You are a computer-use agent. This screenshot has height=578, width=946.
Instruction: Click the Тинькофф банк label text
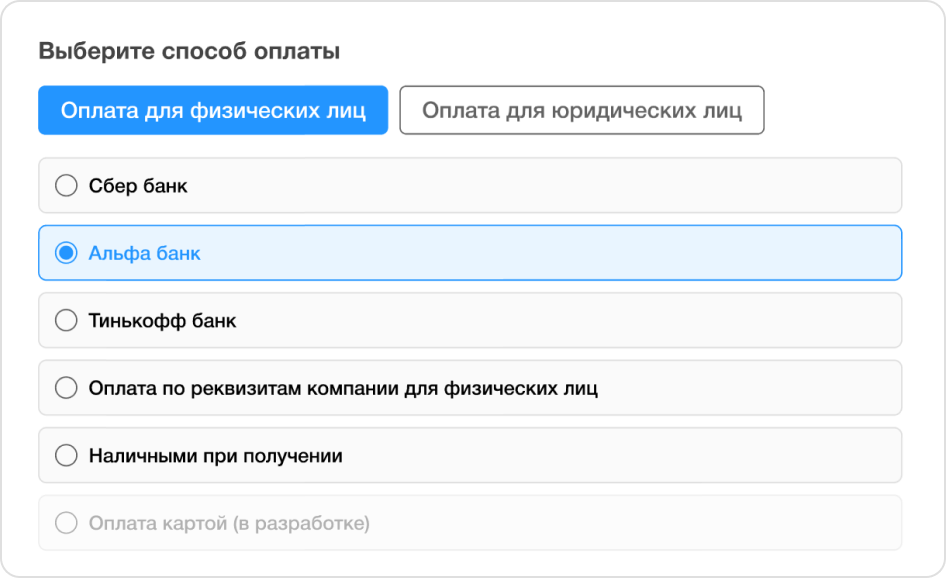click(162, 321)
